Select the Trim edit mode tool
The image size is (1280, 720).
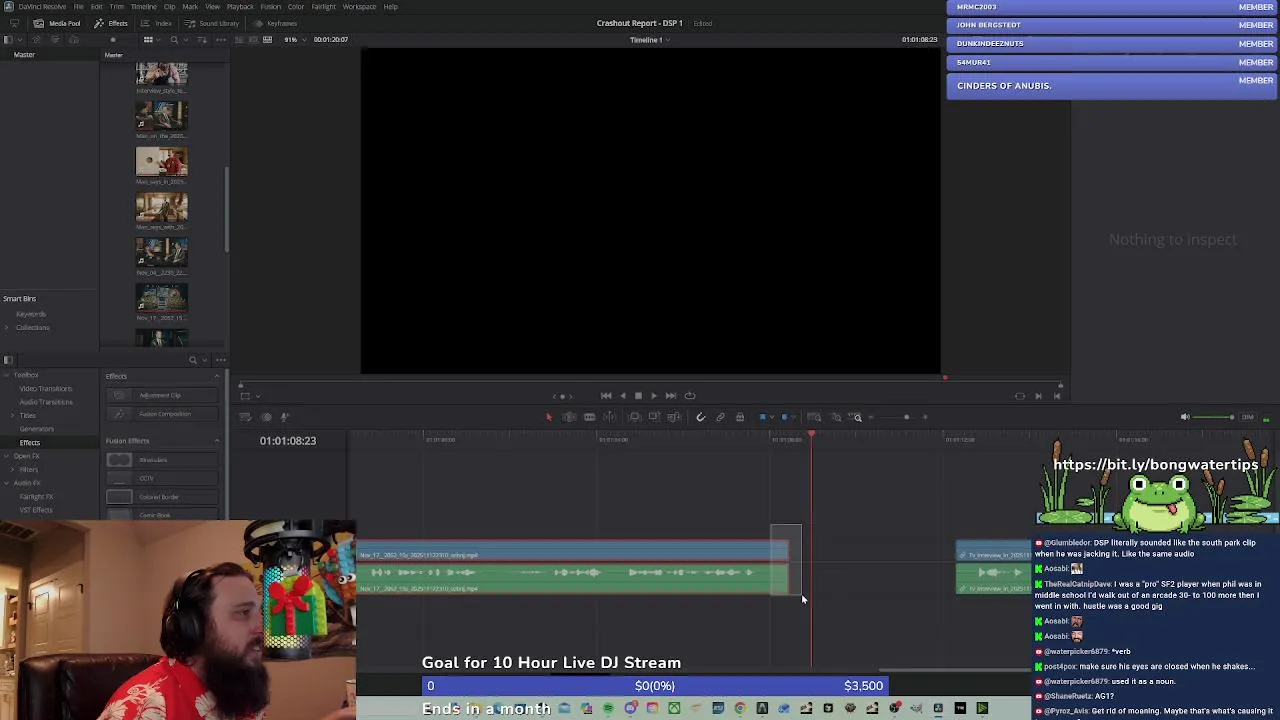coord(569,417)
